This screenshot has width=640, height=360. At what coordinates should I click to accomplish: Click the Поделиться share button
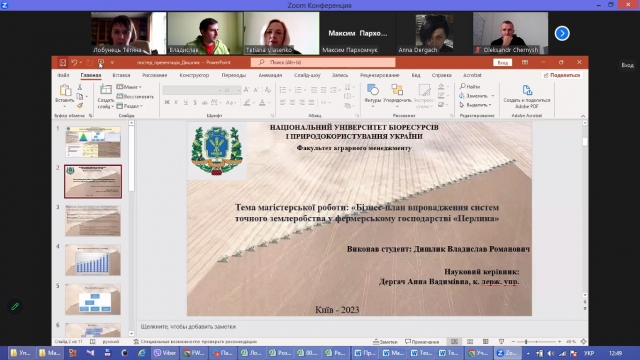pyautogui.click(x=562, y=75)
